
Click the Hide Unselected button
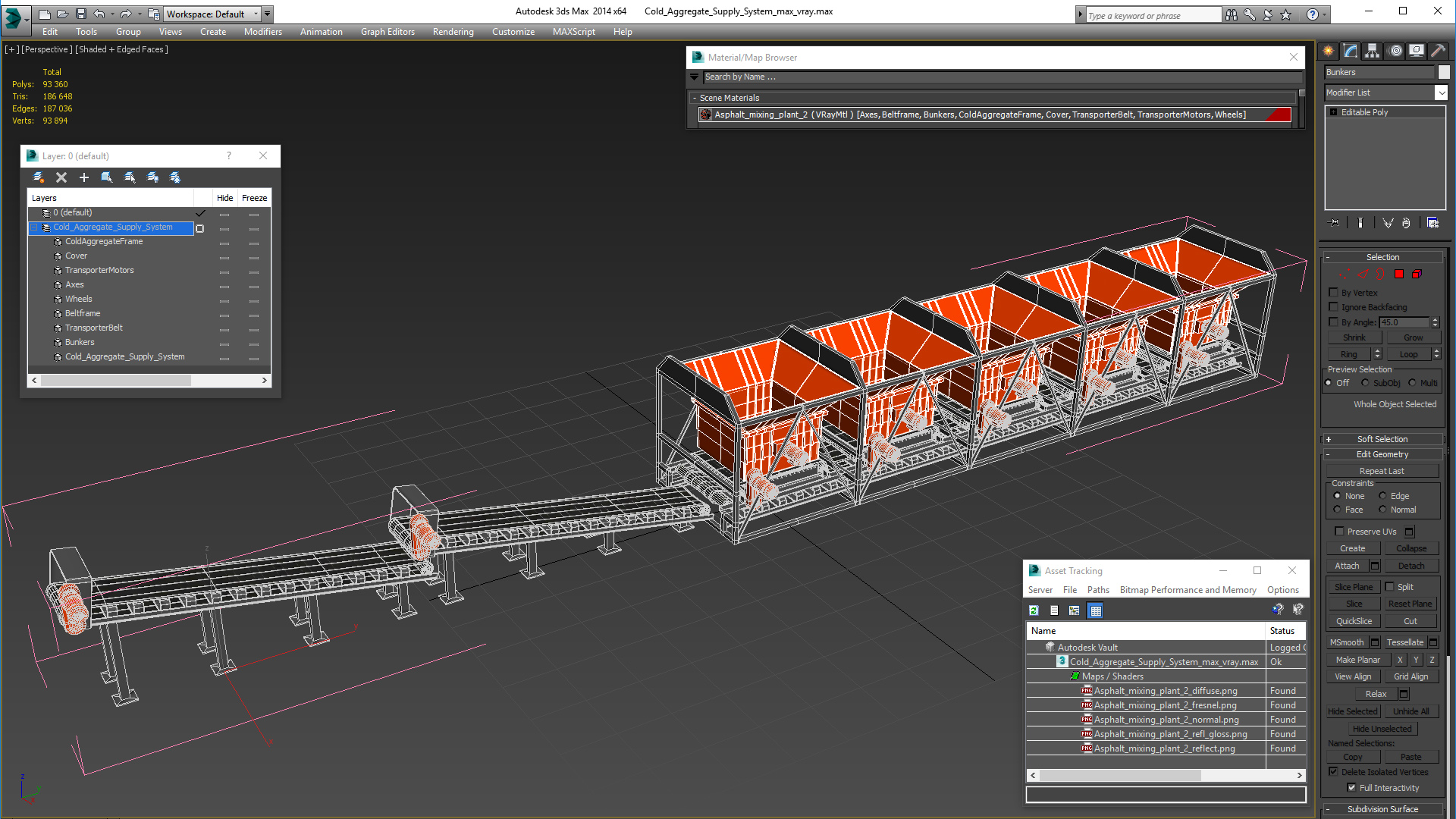click(1382, 729)
